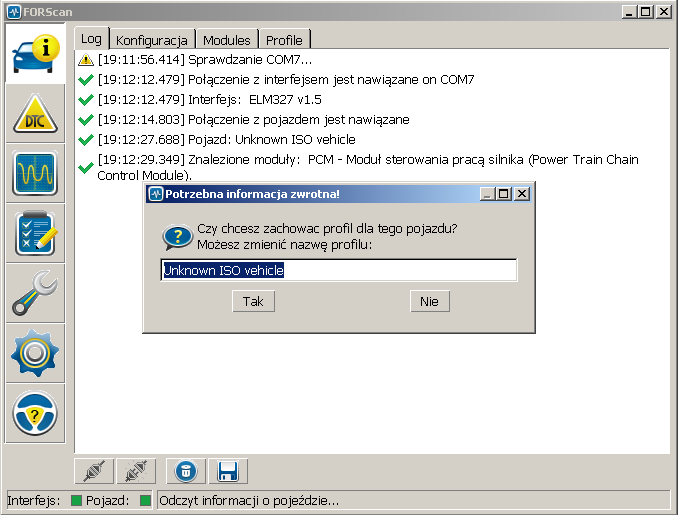Click the disconnect from vehicle plug button

point(135,471)
